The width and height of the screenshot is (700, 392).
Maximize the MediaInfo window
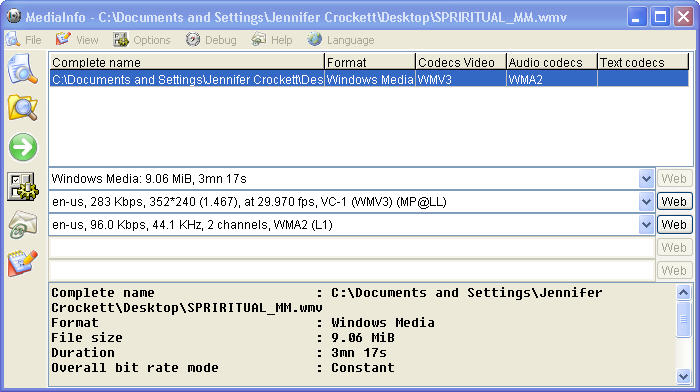[660, 17]
